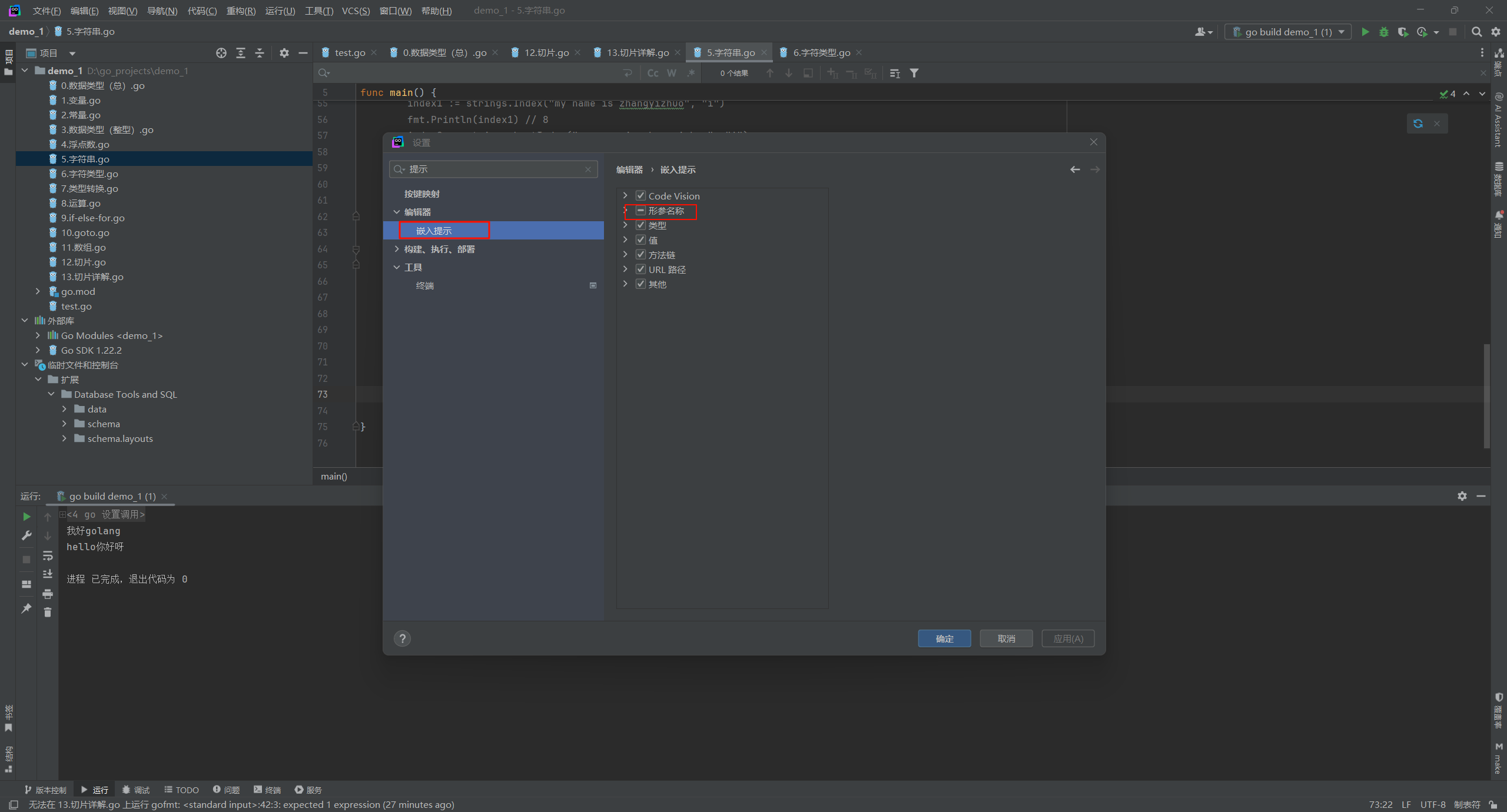Open the 终端 tool window tab at bottom
Screen dimensions: 1507x812
tap(267, 790)
